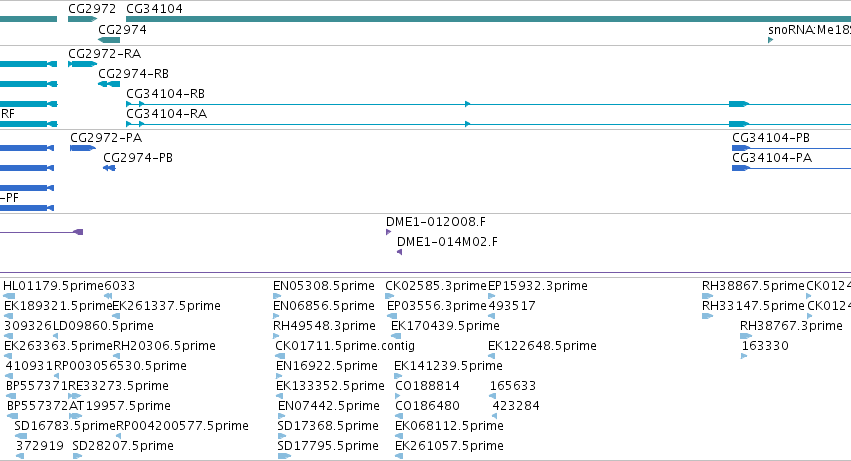Click the EK122648.5prime EST label
The width and height of the screenshot is (851, 461).
click(x=542, y=345)
